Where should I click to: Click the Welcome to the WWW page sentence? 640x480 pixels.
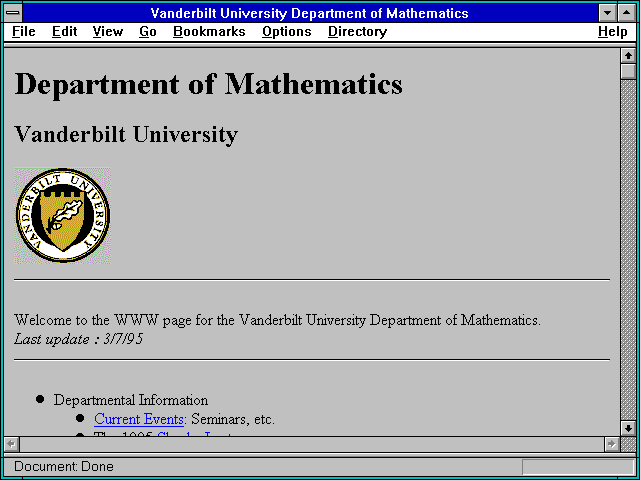278,320
